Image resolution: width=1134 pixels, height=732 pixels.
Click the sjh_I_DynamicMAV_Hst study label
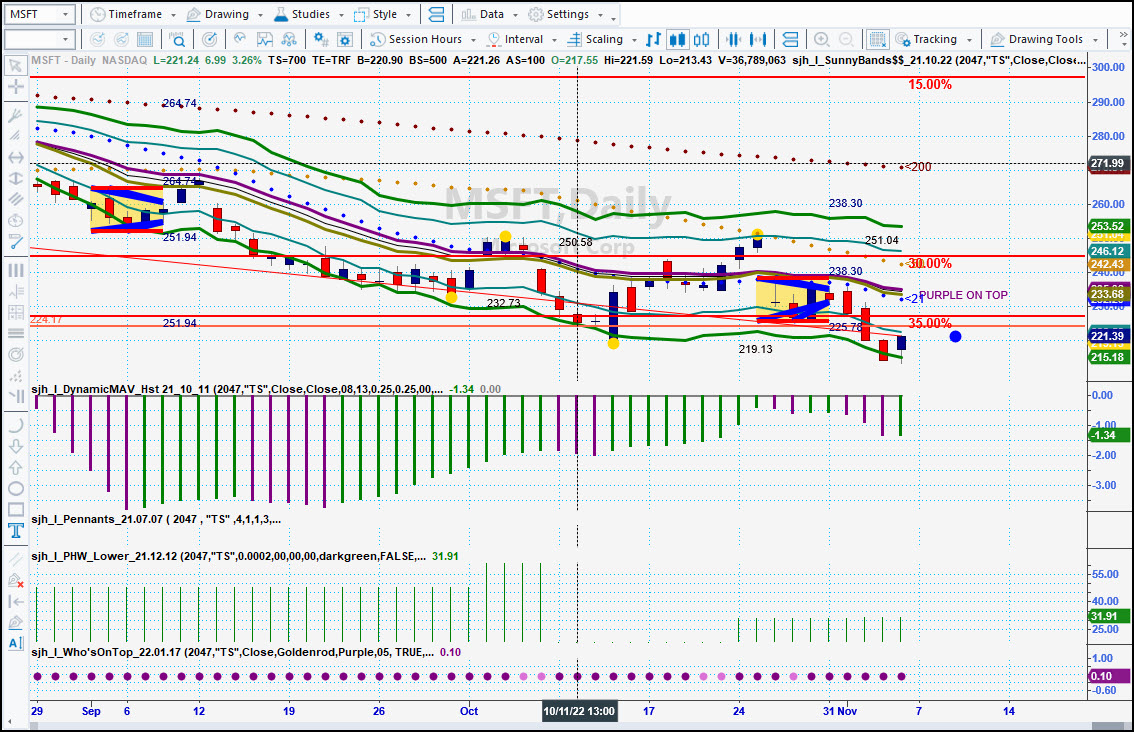(x=236, y=389)
